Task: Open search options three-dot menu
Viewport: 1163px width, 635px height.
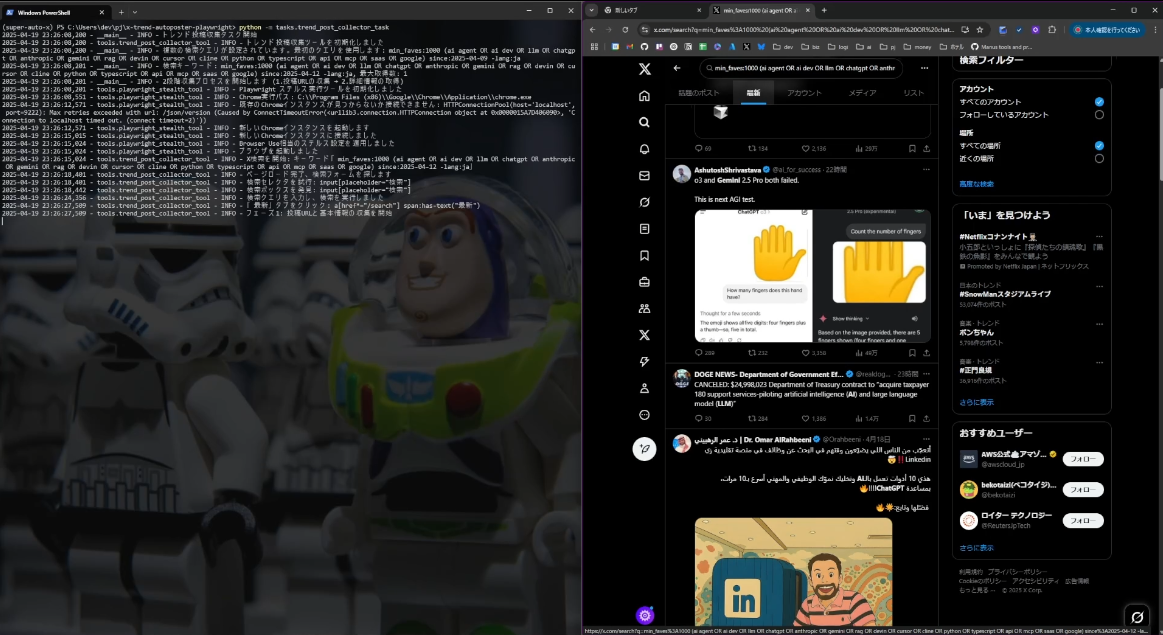Action: pos(926,69)
